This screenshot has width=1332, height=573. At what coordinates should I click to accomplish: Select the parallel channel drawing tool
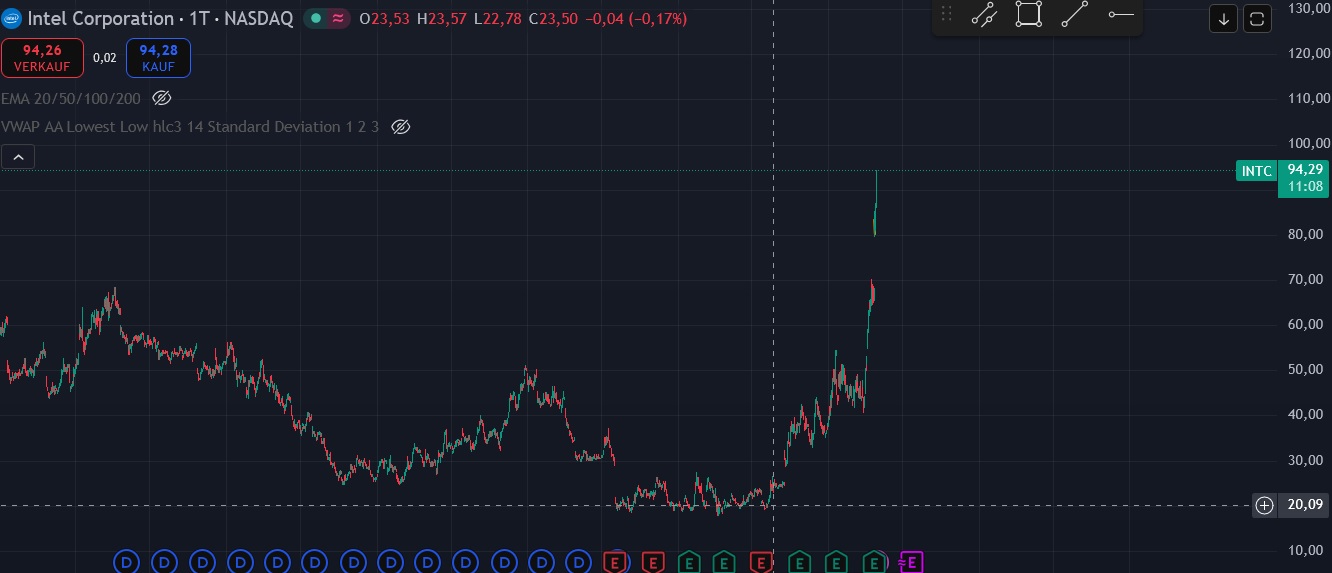(984, 14)
